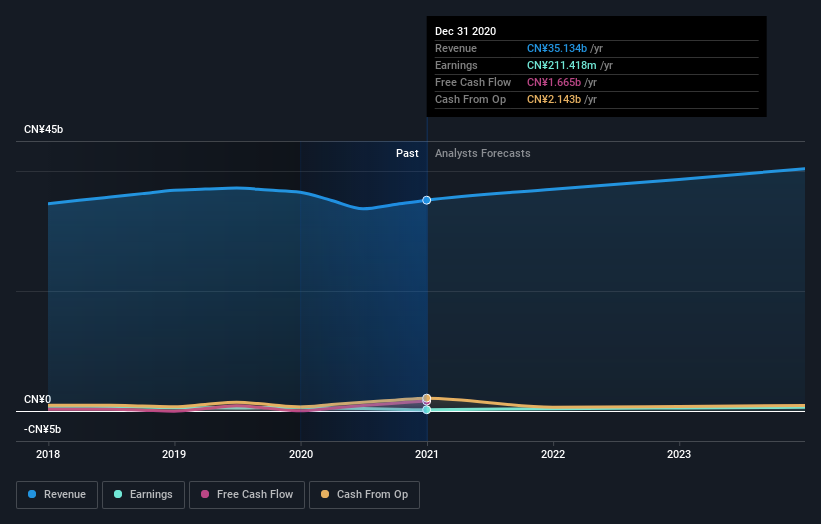Click the Dec 31 2020 tooltip date
Viewport: 821px width, 524px height.
(465, 31)
